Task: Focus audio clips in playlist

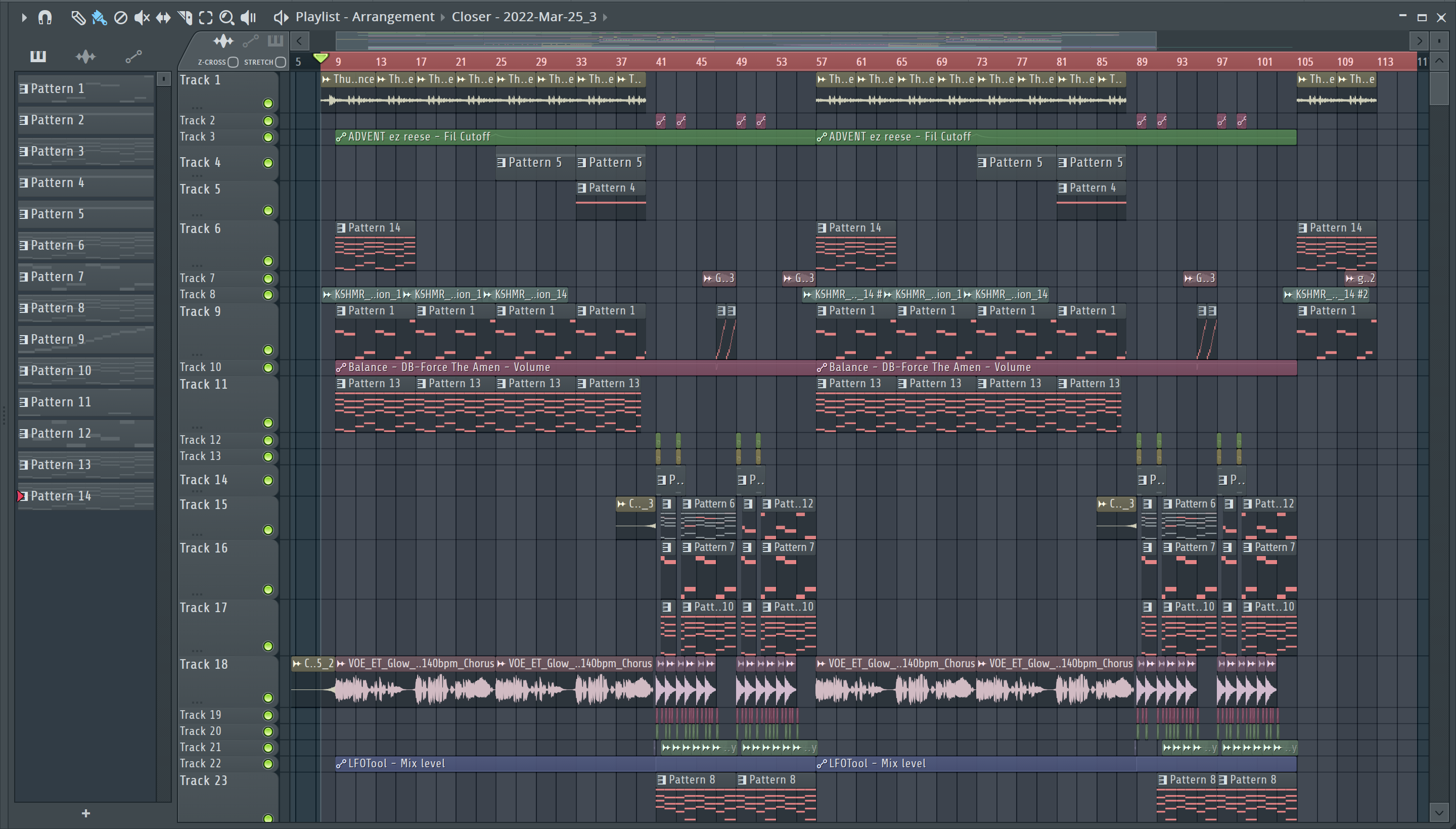Action: (x=223, y=40)
